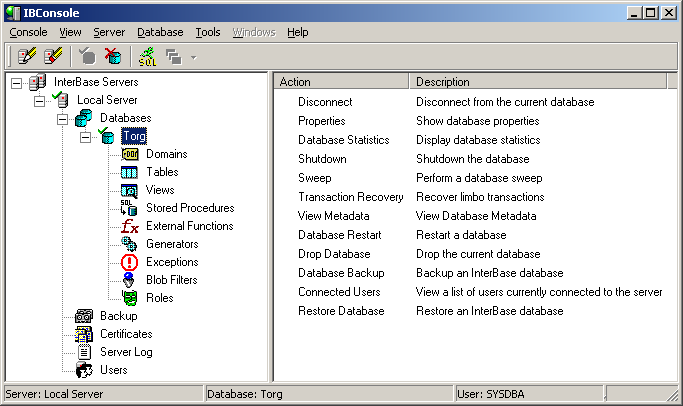
Task: Maximize the IBConsole window
Action: 651,13
